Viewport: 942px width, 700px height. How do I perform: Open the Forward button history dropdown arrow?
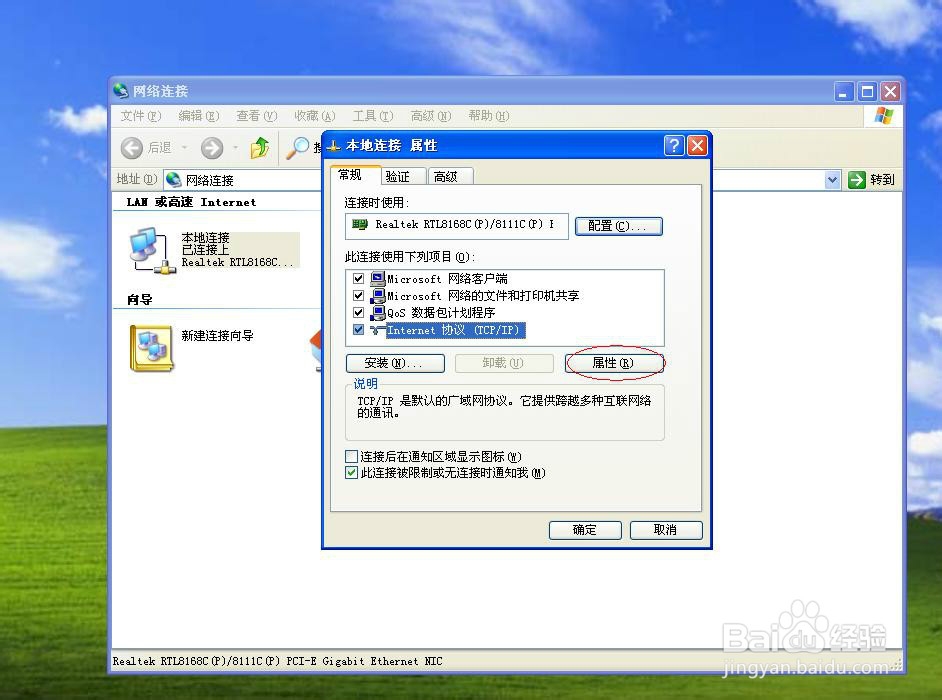pos(236,148)
